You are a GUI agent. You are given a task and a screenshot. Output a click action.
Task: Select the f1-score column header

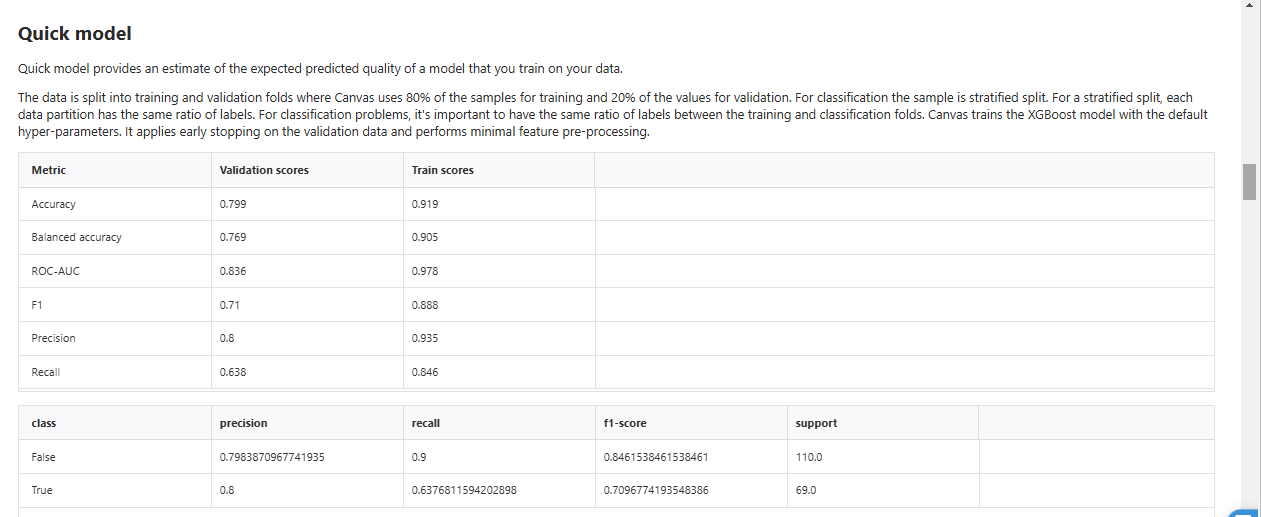(625, 423)
